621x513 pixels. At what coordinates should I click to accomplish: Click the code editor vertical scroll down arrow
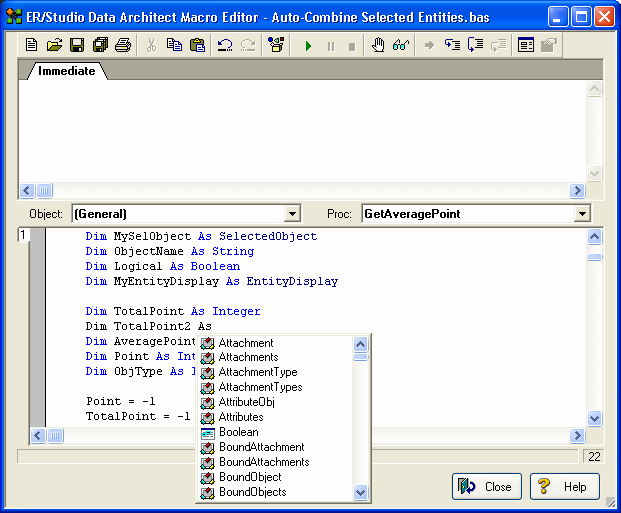(594, 418)
